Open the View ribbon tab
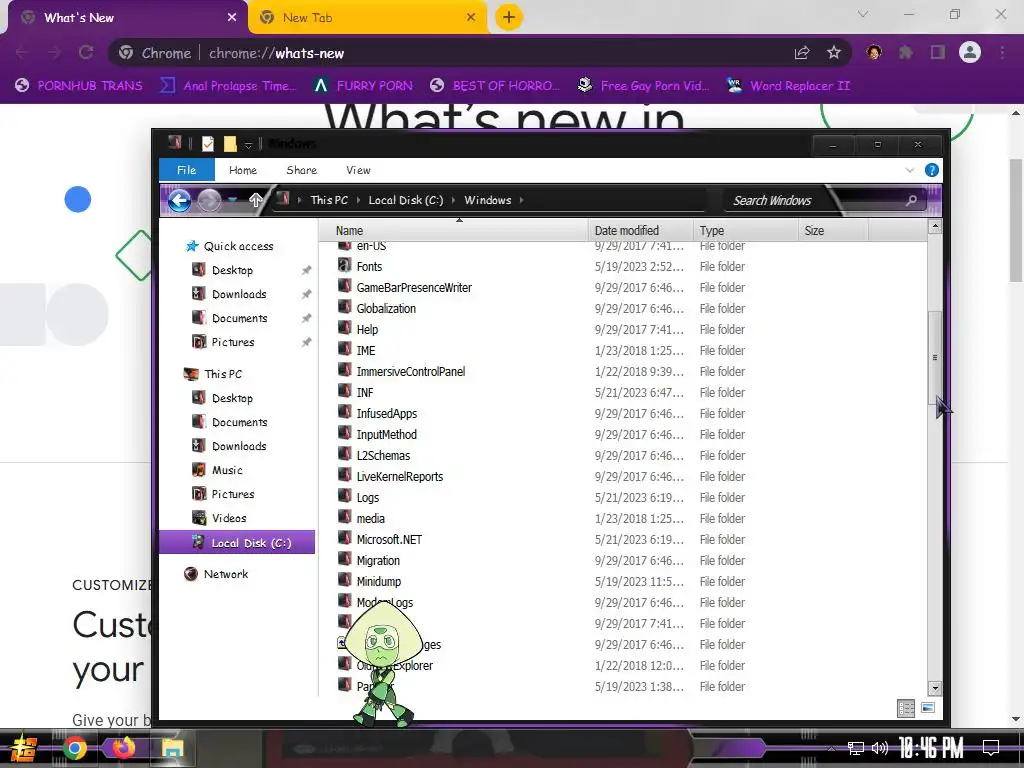1024x768 pixels. coord(358,170)
